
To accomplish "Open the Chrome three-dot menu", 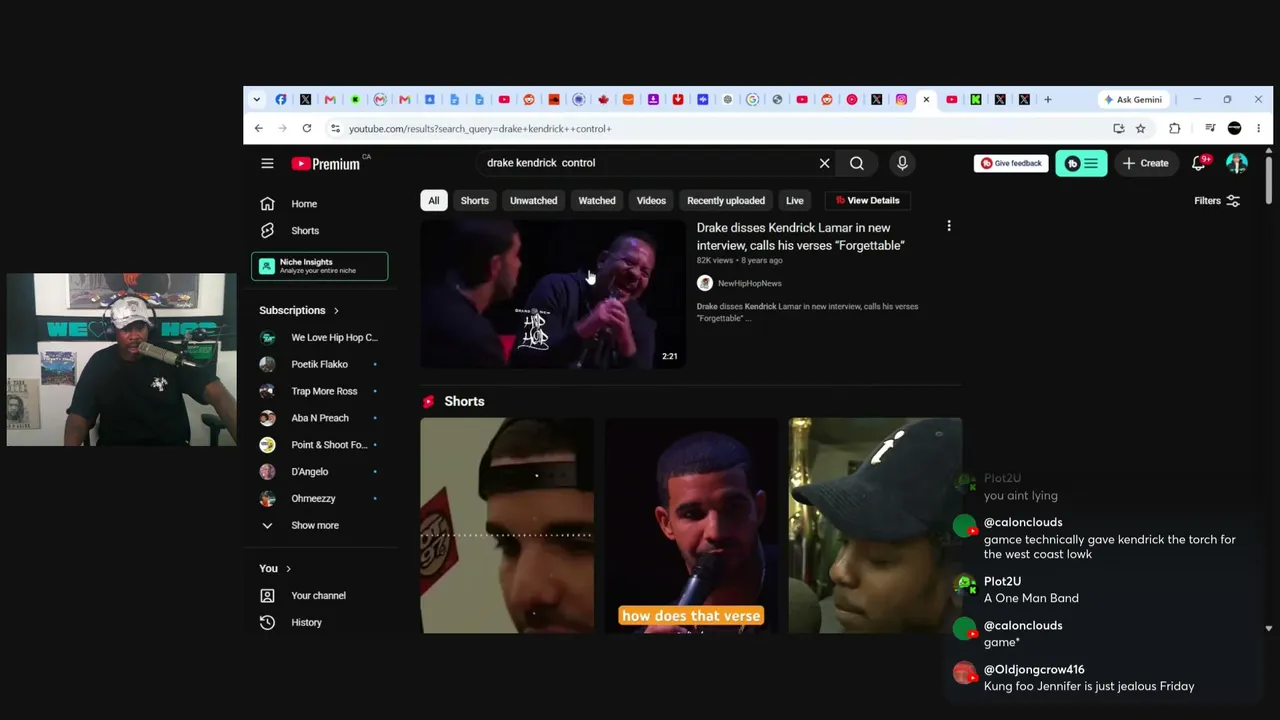I will (1258, 128).
